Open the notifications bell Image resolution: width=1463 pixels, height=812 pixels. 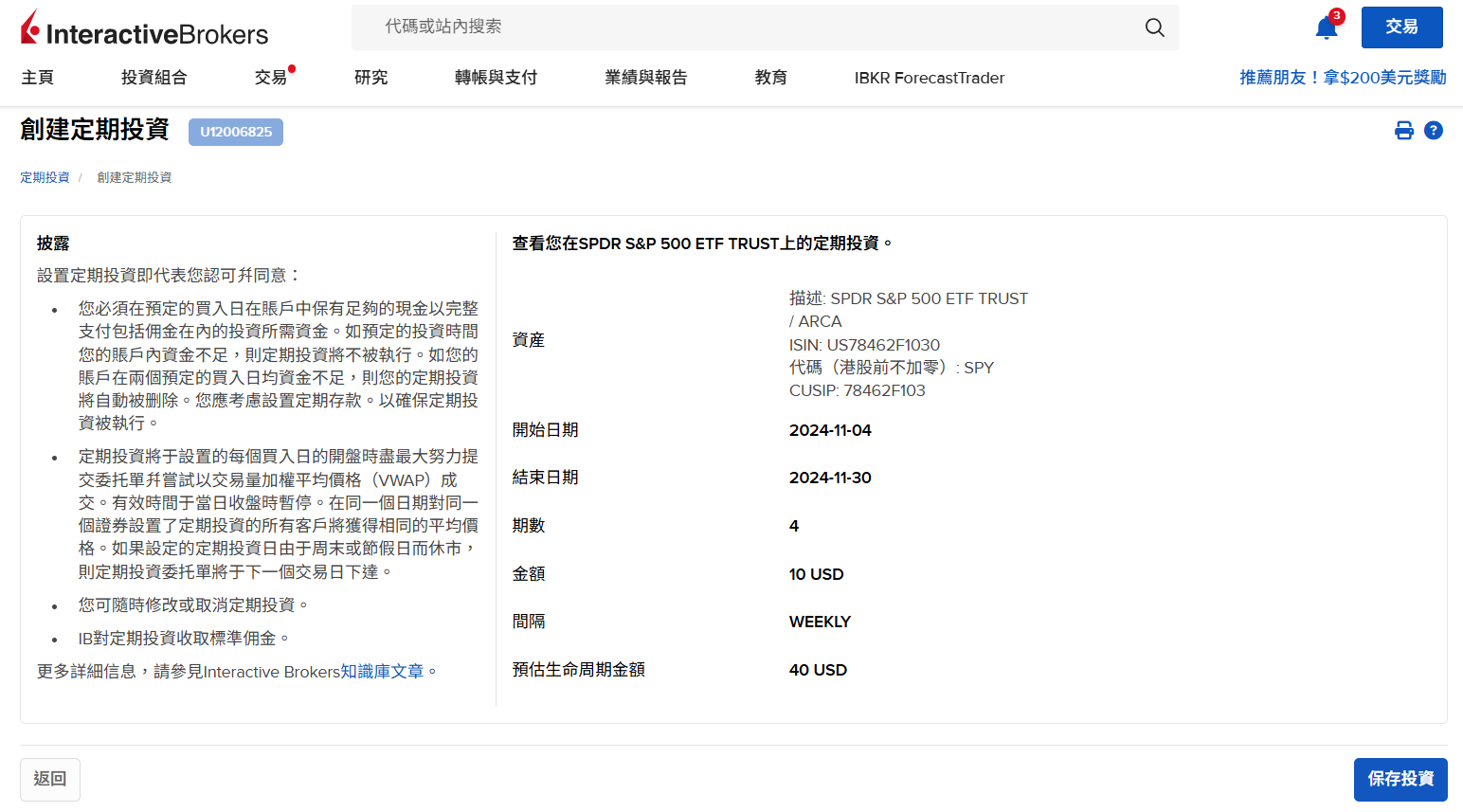click(x=1327, y=27)
